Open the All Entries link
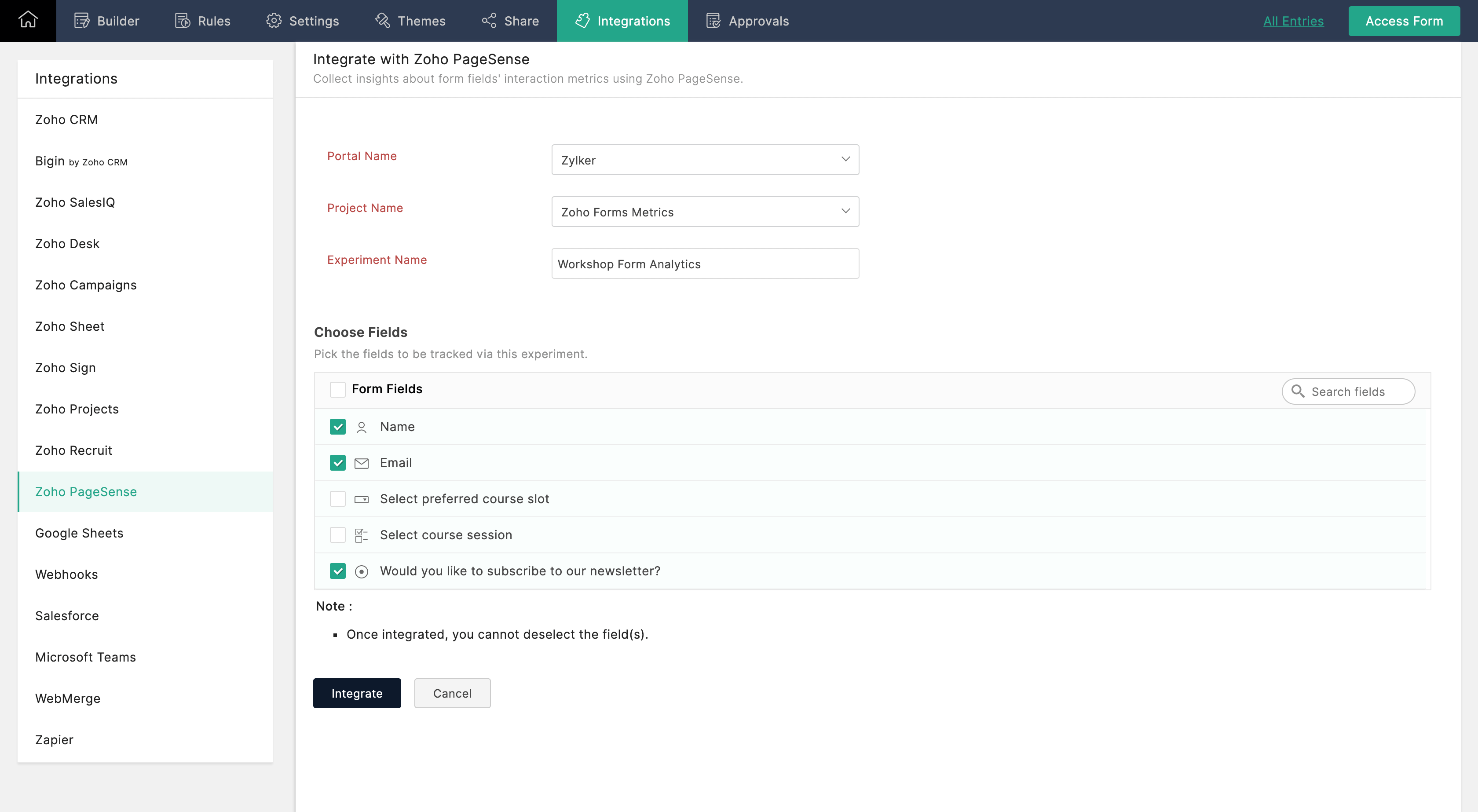This screenshot has height=812, width=1478. (1293, 21)
